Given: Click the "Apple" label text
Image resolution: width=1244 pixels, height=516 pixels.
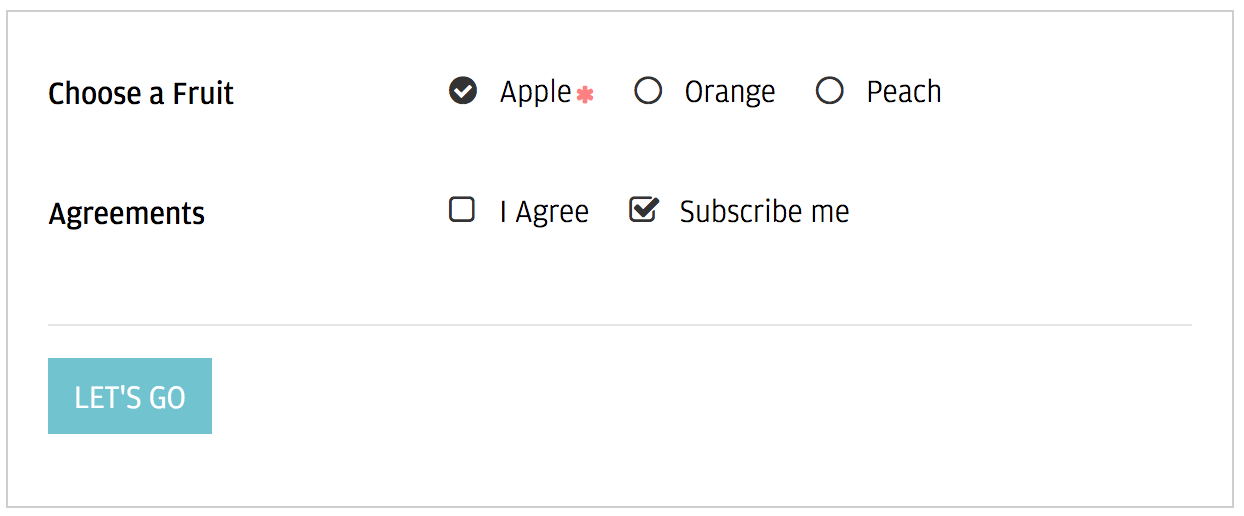Looking at the screenshot, I should click(x=536, y=92).
